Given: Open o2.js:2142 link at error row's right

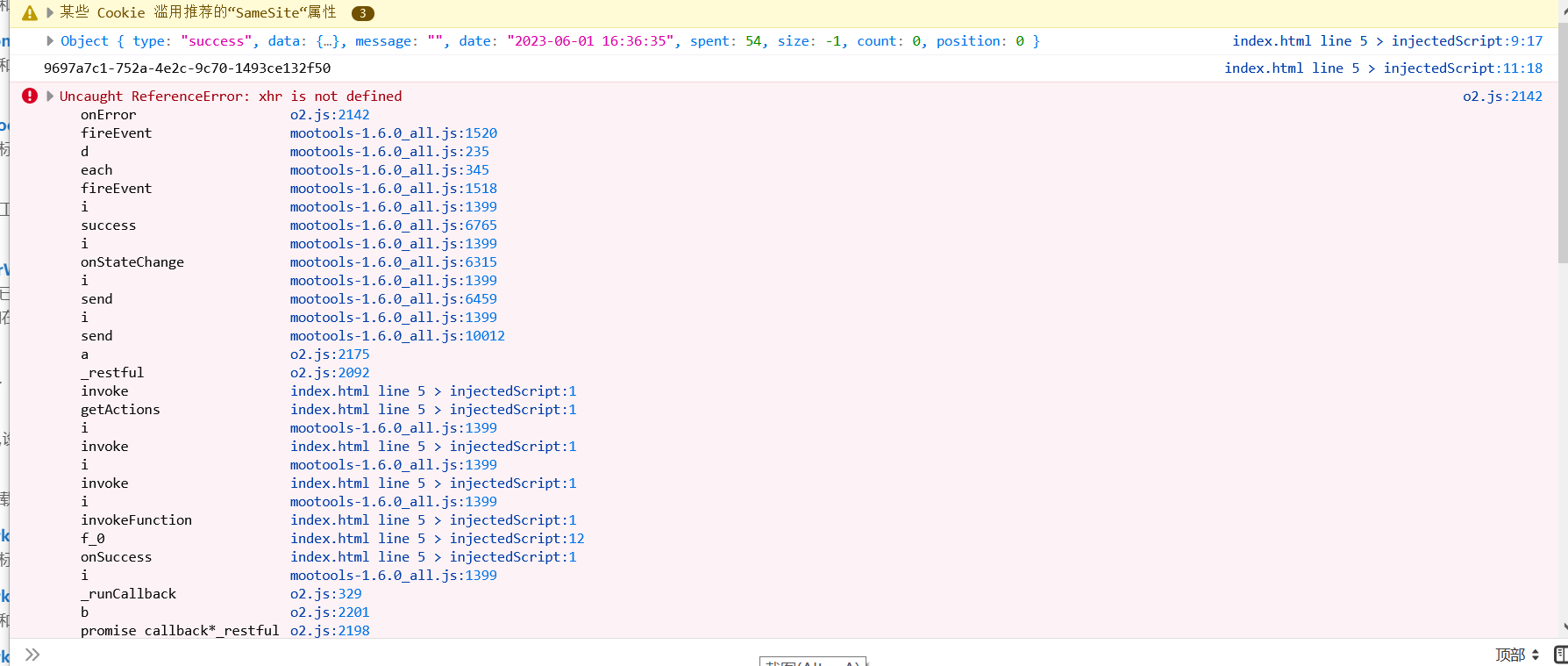Looking at the screenshot, I should [x=1502, y=97].
